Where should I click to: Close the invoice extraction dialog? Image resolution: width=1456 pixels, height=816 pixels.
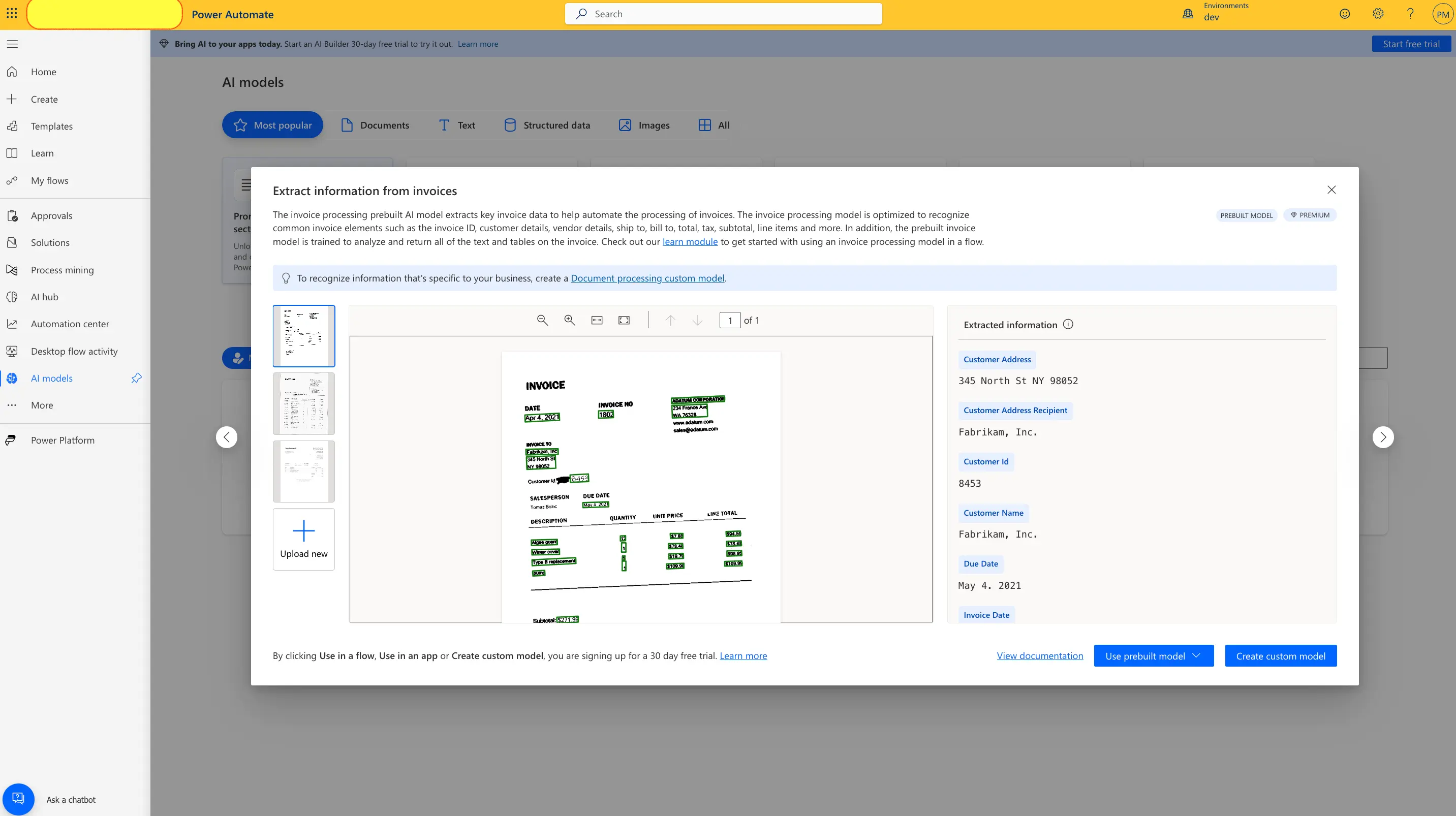tap(1331, 190)
